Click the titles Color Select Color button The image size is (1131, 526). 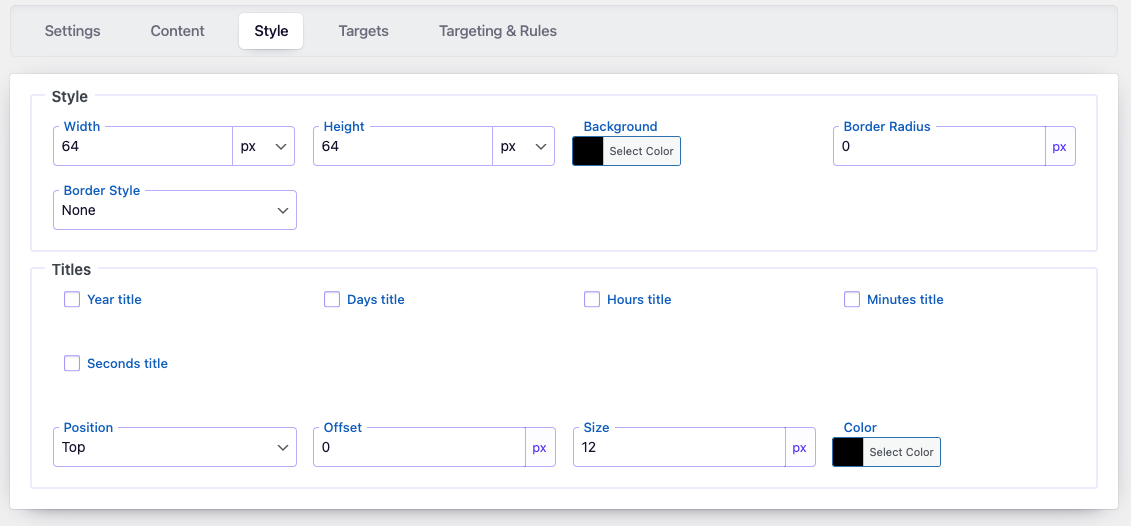pyautogui.click(x=901, y=452)
